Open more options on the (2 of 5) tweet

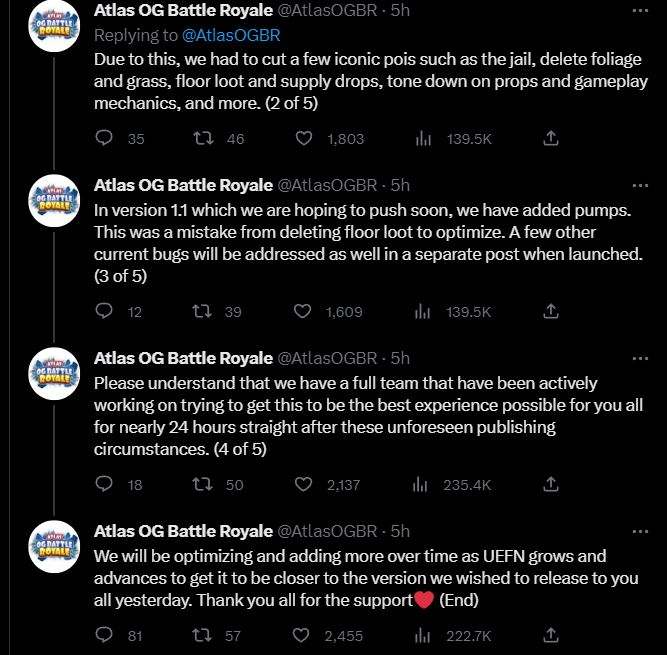[640, 11]
